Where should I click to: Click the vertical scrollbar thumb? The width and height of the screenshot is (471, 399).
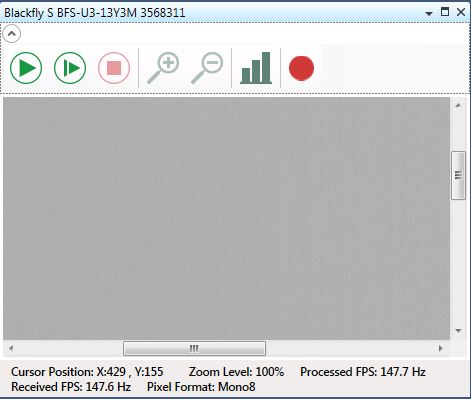point(458,175)
